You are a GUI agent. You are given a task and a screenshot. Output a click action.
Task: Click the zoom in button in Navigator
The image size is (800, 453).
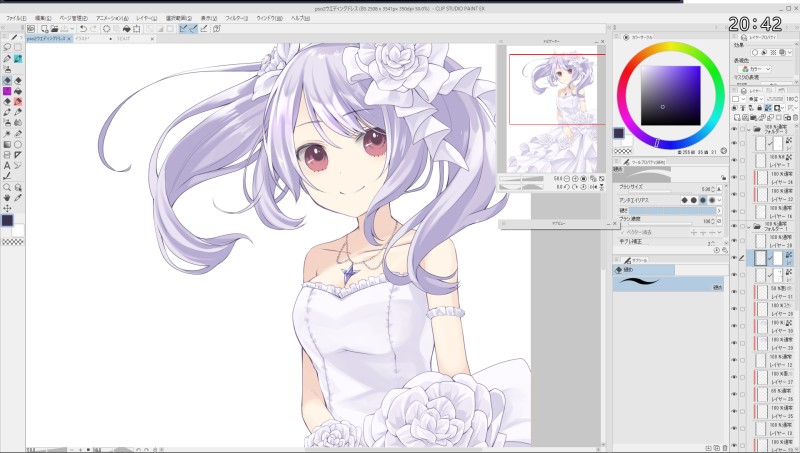click(575, 179)
